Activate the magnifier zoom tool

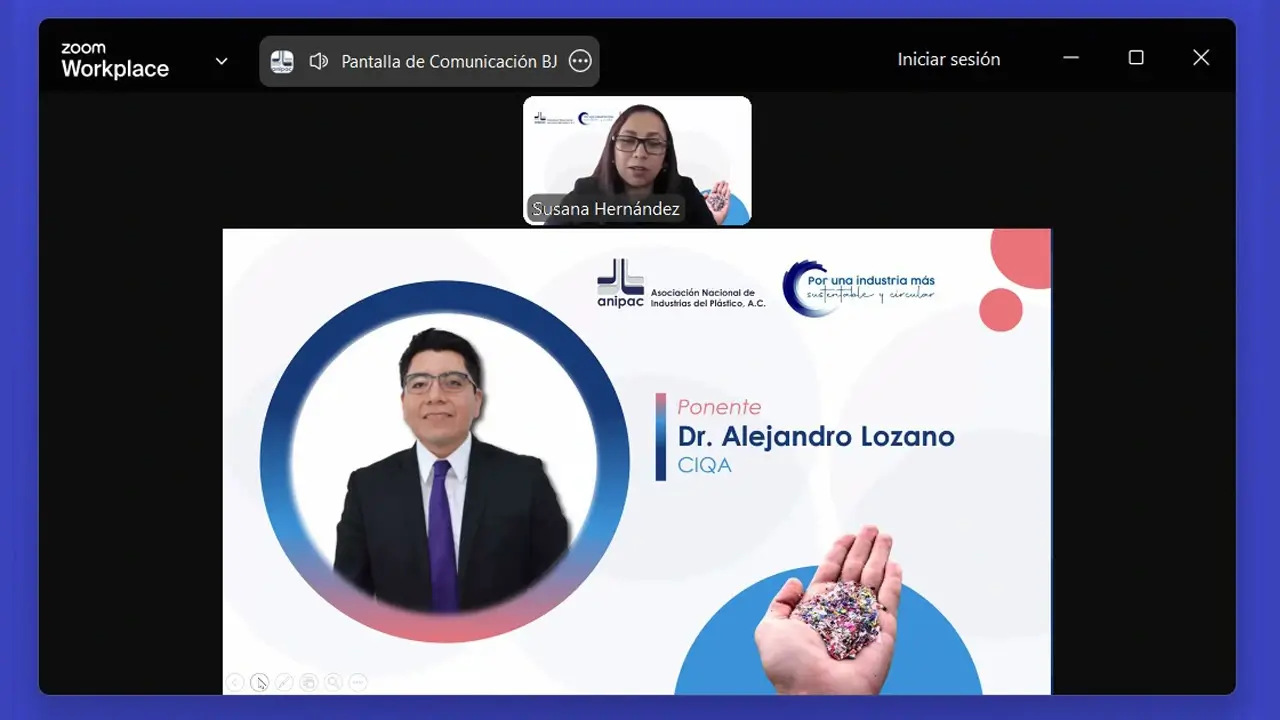pyautogui.click(x=333, y=682)
